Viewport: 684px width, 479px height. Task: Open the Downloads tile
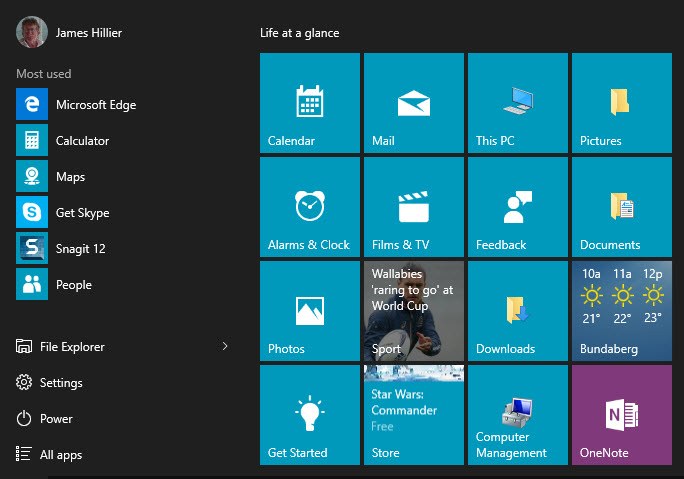click(518, 311)
